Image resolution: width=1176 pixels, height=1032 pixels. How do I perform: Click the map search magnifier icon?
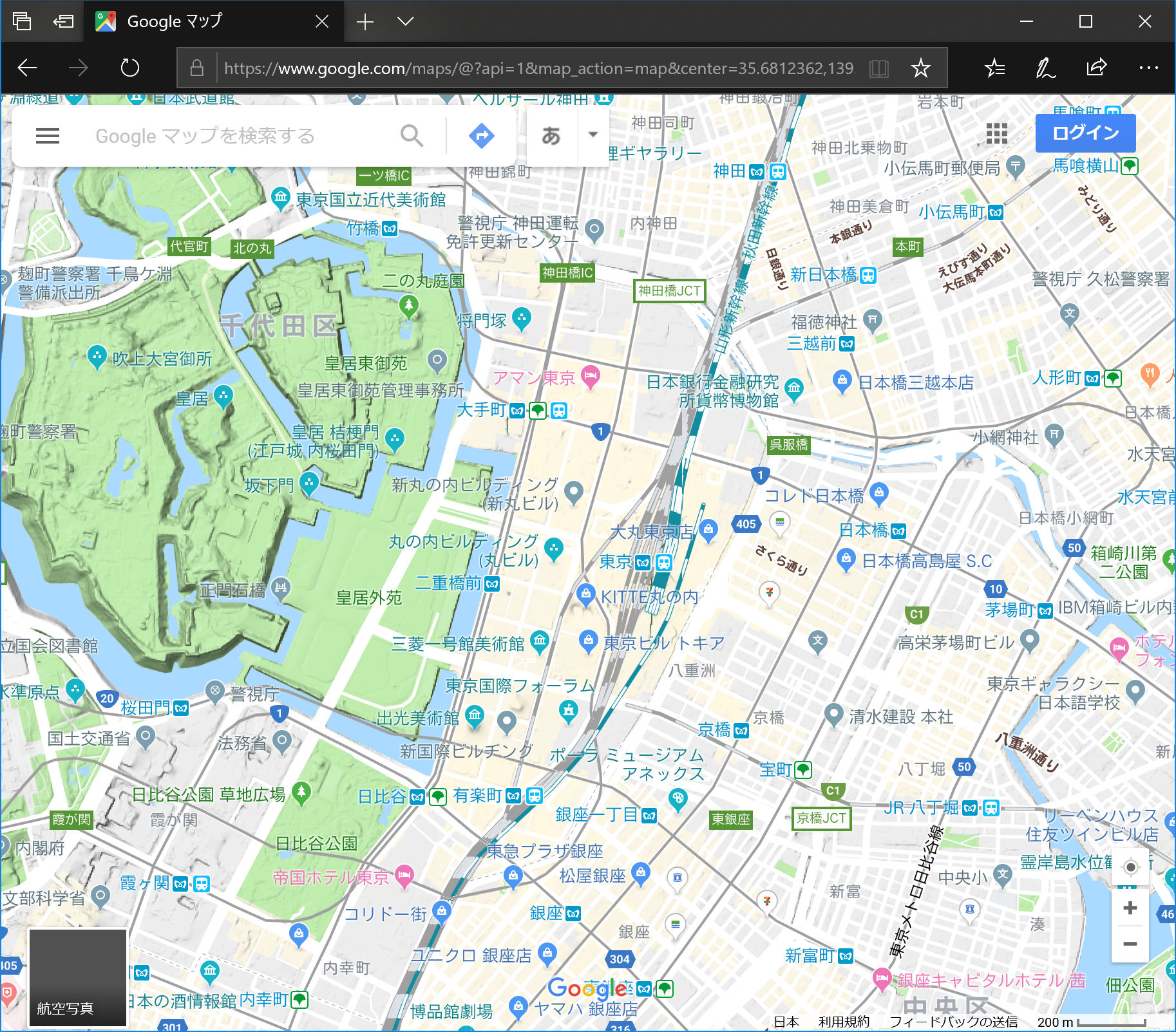(412, 136)
